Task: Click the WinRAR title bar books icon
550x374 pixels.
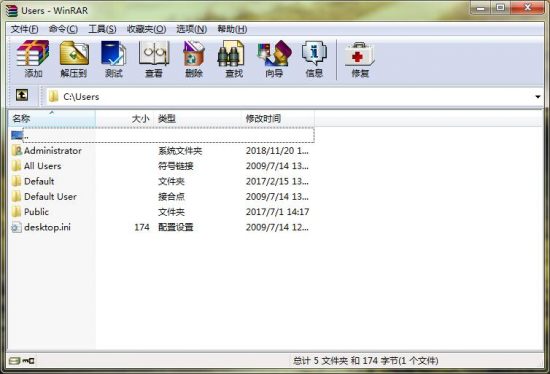Action: tap(12, 11)
